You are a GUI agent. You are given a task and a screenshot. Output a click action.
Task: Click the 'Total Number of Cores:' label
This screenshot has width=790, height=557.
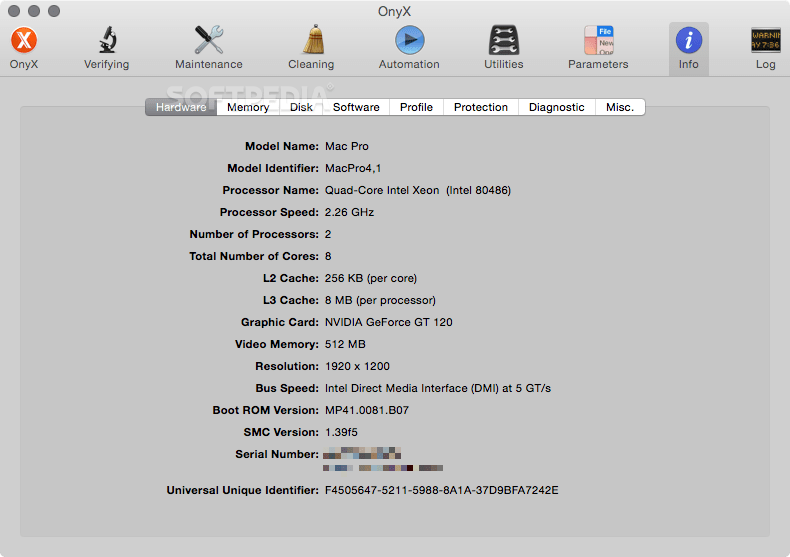point(254,256)
